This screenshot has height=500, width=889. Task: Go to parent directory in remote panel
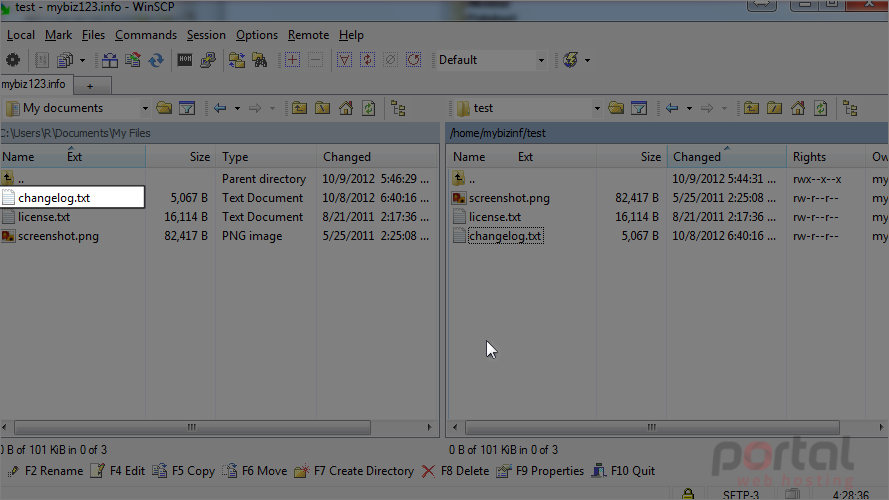click(751, 108)
